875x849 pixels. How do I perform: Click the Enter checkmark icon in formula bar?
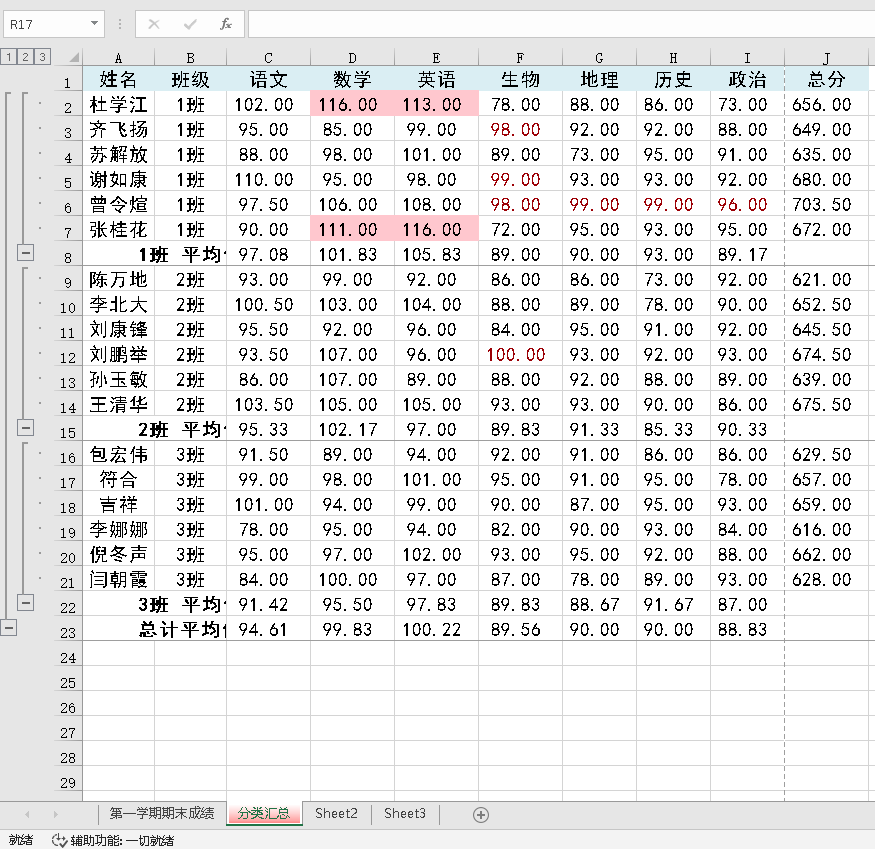coord(190,23)
